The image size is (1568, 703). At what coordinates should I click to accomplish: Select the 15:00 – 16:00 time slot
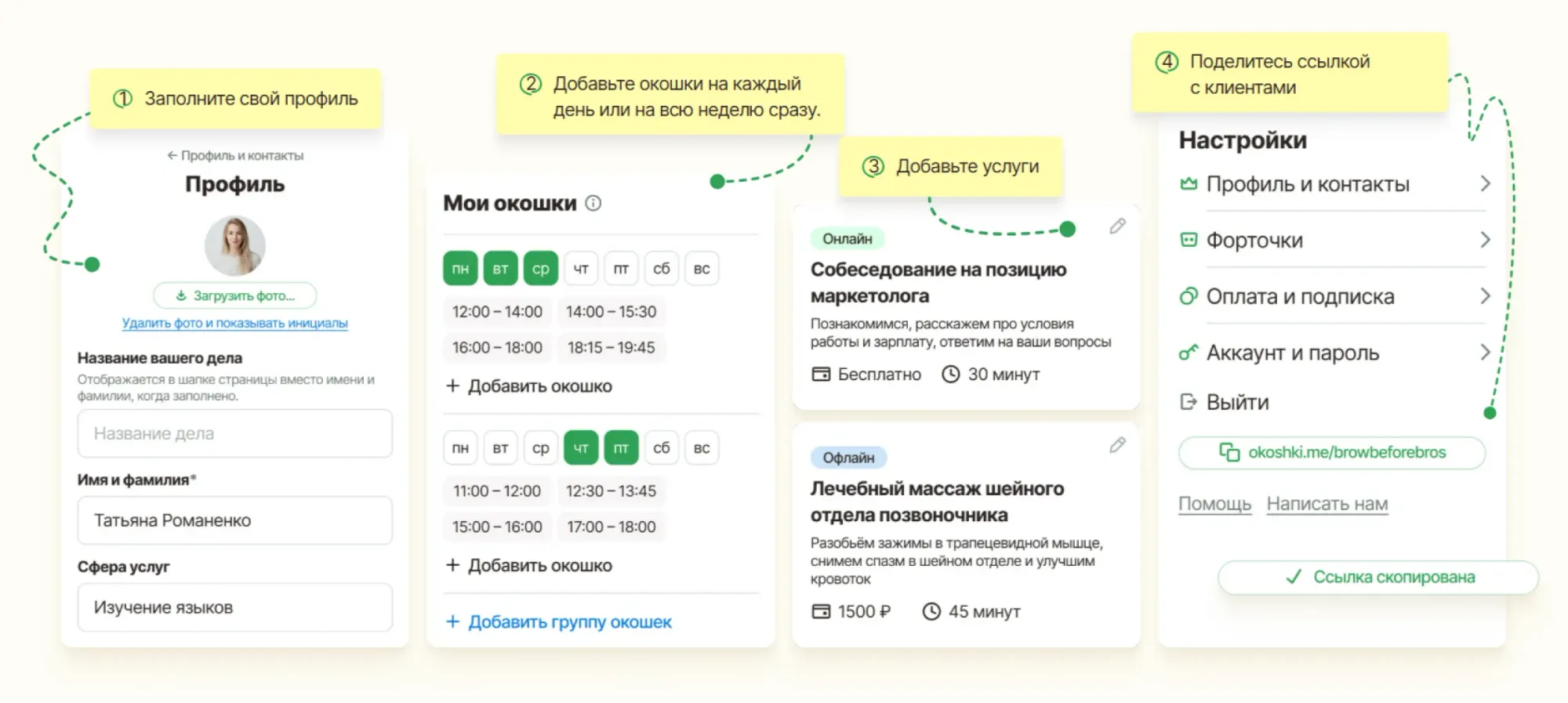click(497, 527)
